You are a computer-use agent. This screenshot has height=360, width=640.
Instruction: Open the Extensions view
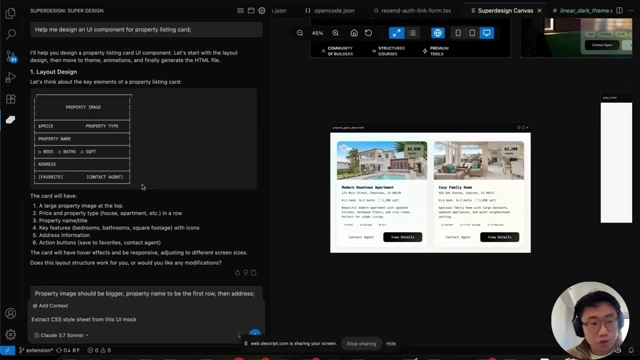pos(11,99)
